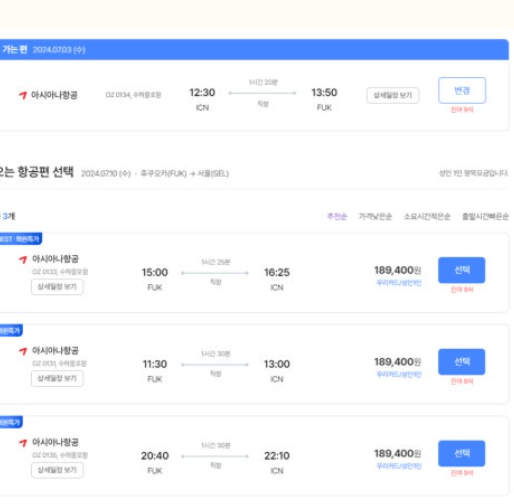This screenshot has width=514, height=504.
Task: Click the 후쿠오카(FUK) → 서울(SEL) route text
Action: 184,174
